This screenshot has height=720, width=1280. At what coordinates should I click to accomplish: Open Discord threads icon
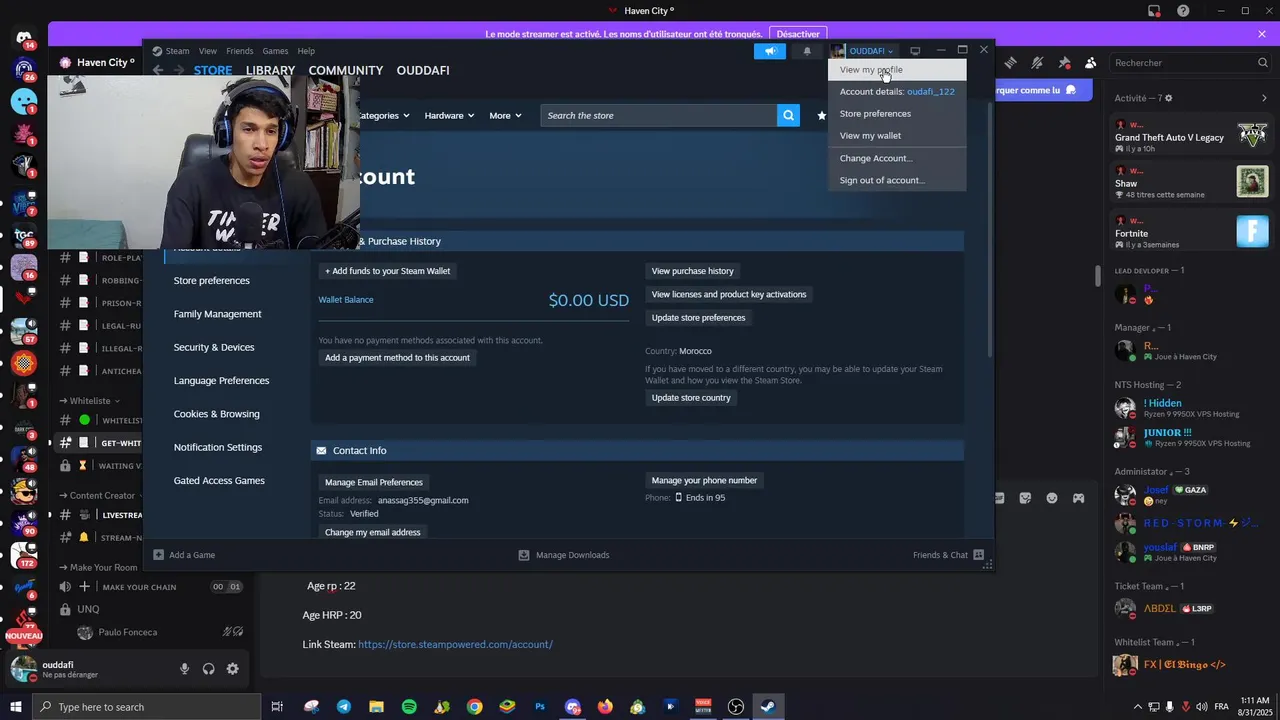point(1010,62)
